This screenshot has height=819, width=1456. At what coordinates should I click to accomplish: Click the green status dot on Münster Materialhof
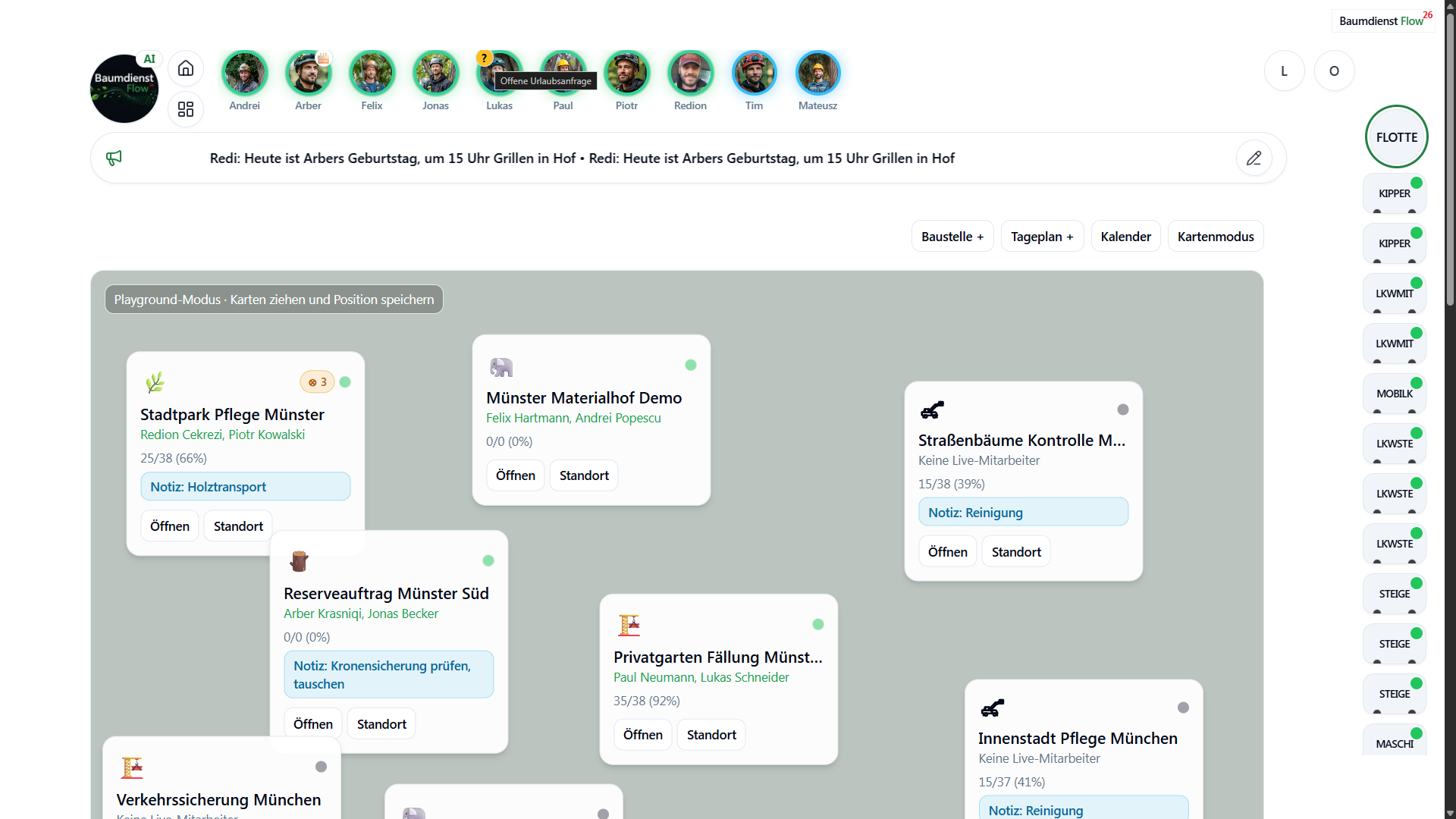[x=691, y=366]
